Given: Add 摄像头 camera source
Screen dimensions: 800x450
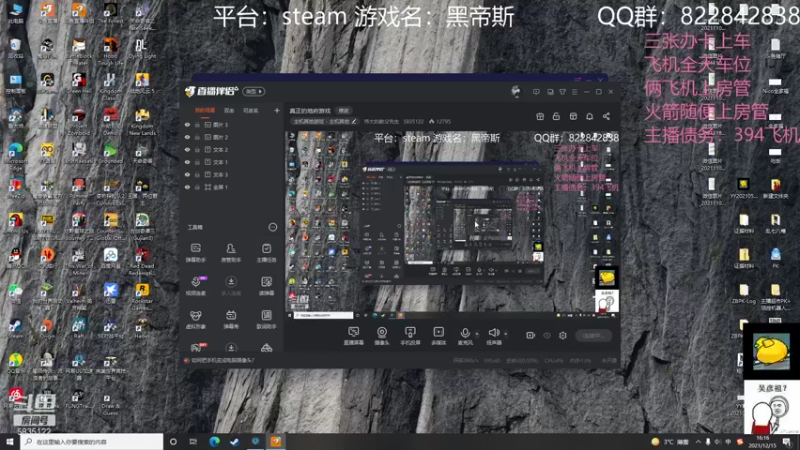Looking at the screenshot, I should tap(382, 336).
